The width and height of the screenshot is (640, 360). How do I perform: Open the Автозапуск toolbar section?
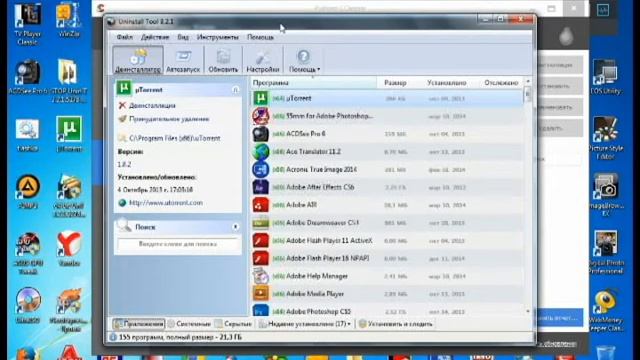(x=183, y=60)
